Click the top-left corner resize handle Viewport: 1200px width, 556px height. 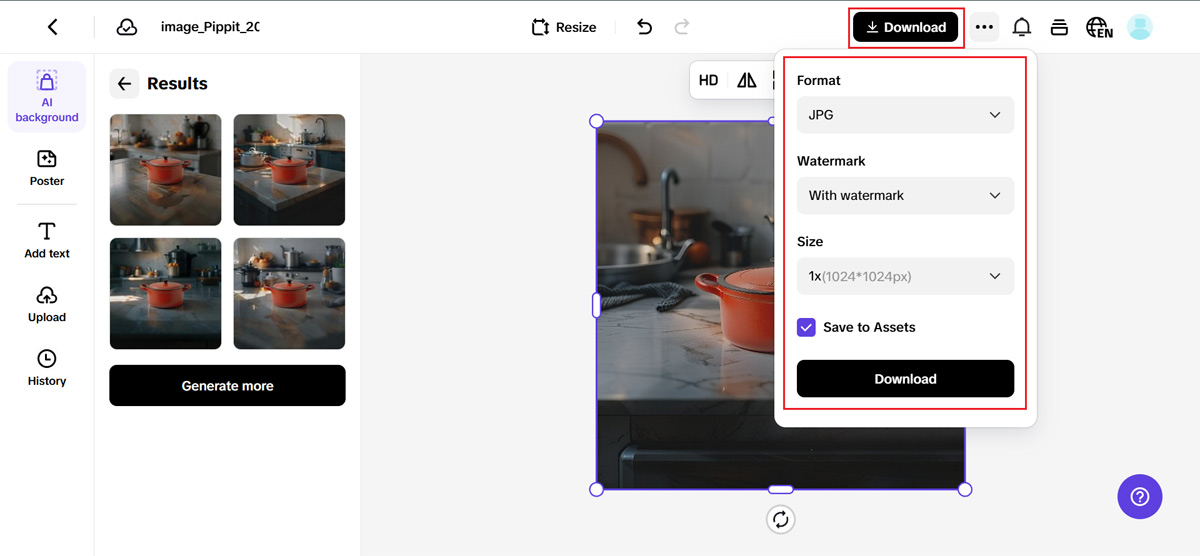[596, 121]
